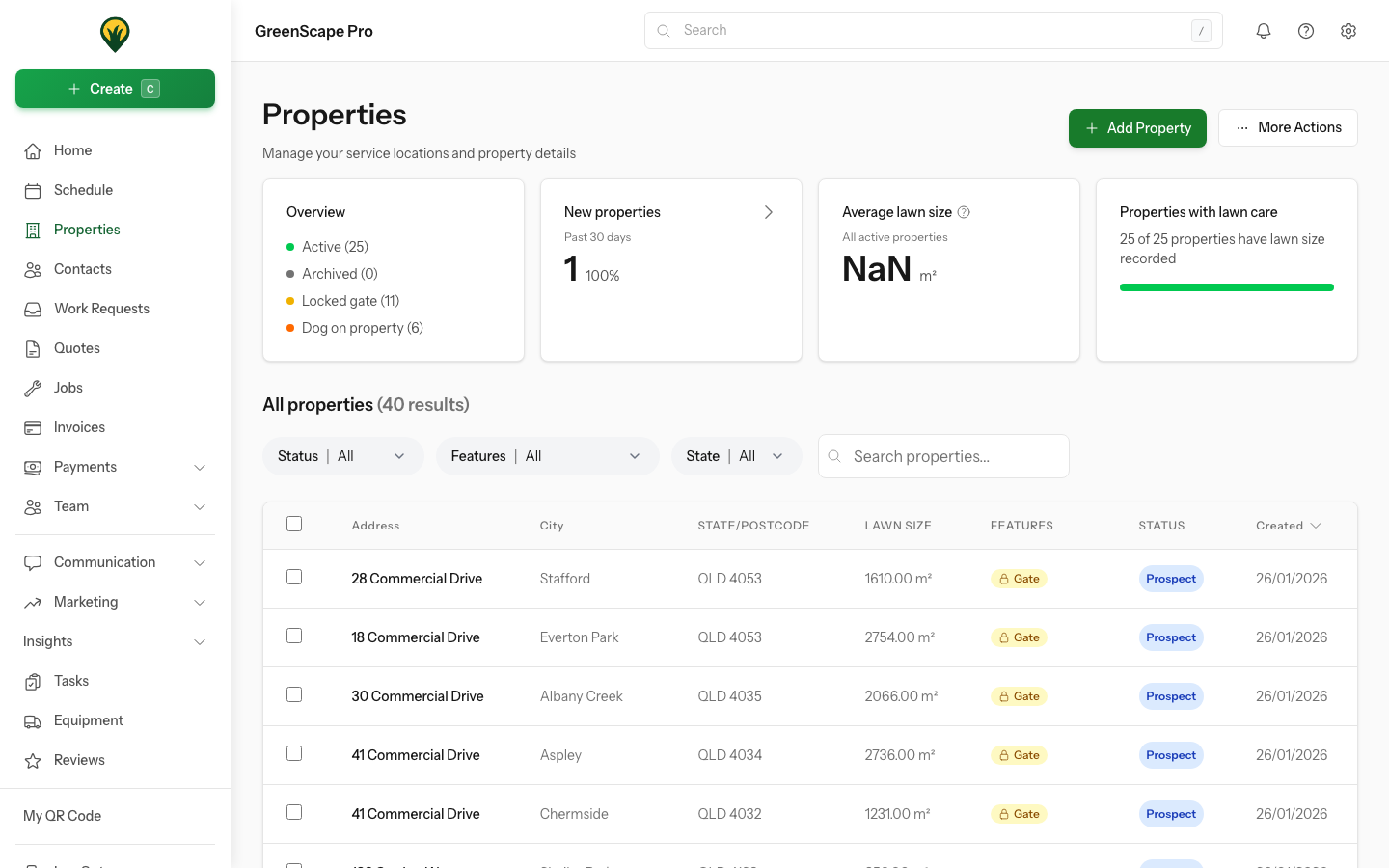Click the Jobs wrench icon
Image resolution: width=1389 pixels, height=868 pixels.
tap(33, 387)
